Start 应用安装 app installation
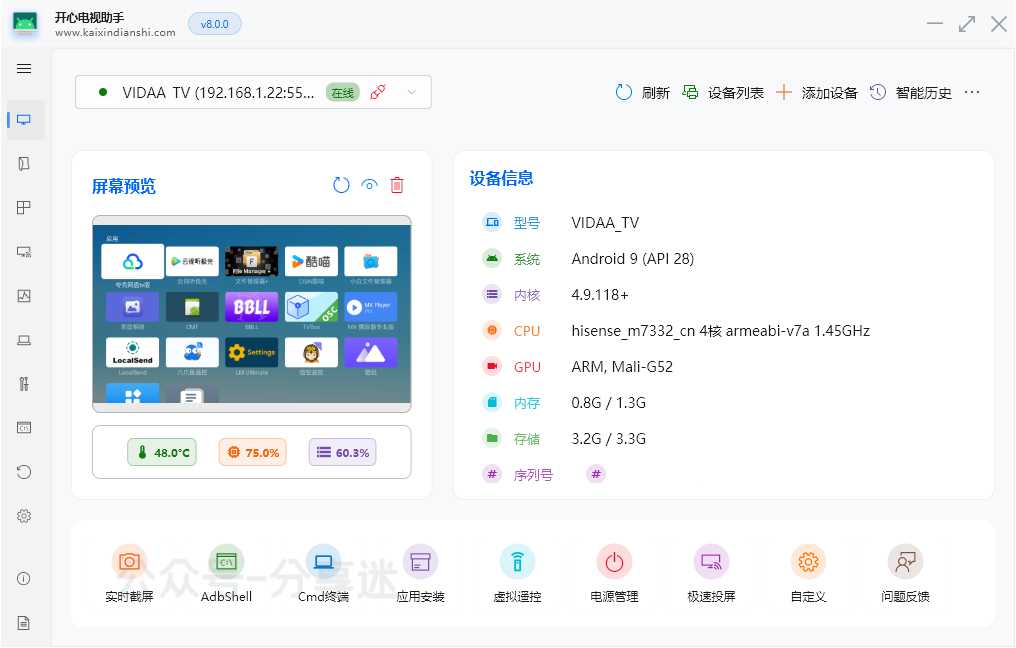This screenshot has width=1016, height=648. (419, 561)
